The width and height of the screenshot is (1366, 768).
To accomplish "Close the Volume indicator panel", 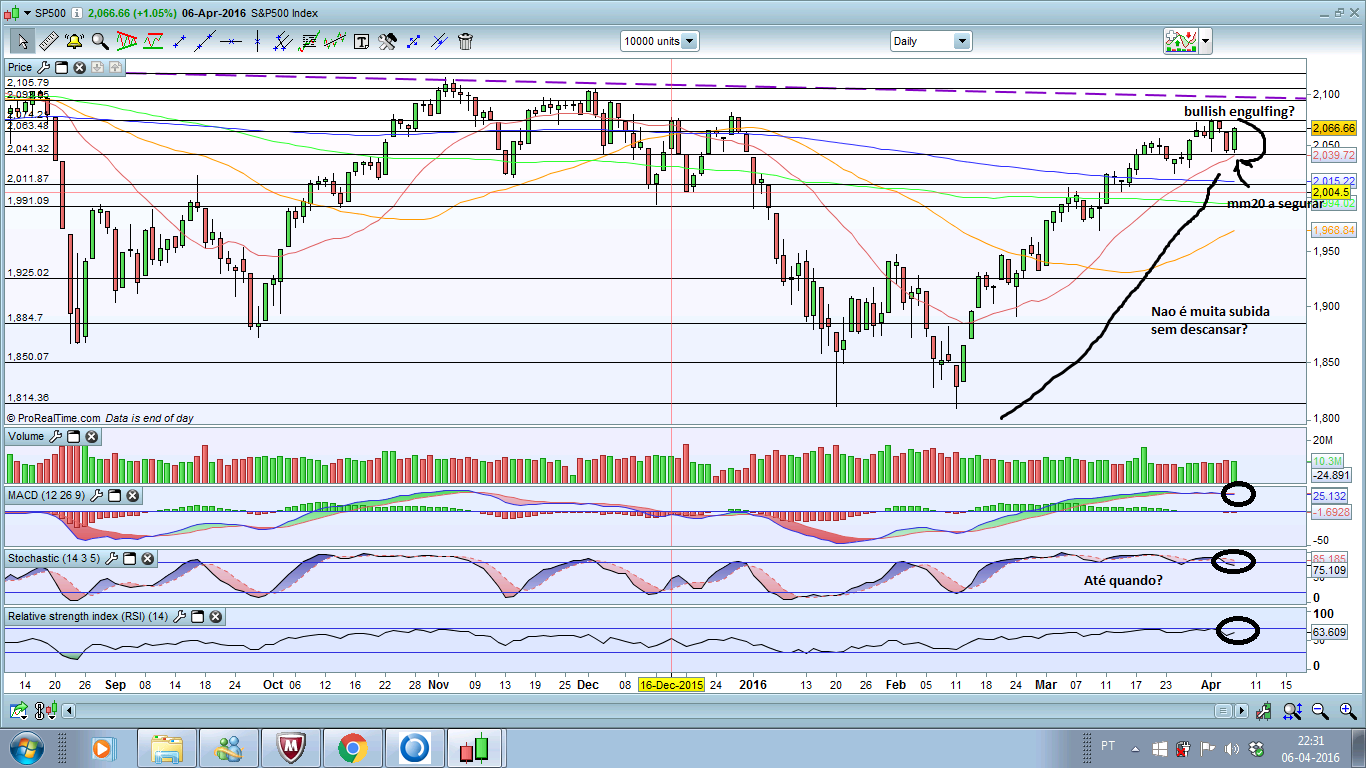I will (91, 436).
